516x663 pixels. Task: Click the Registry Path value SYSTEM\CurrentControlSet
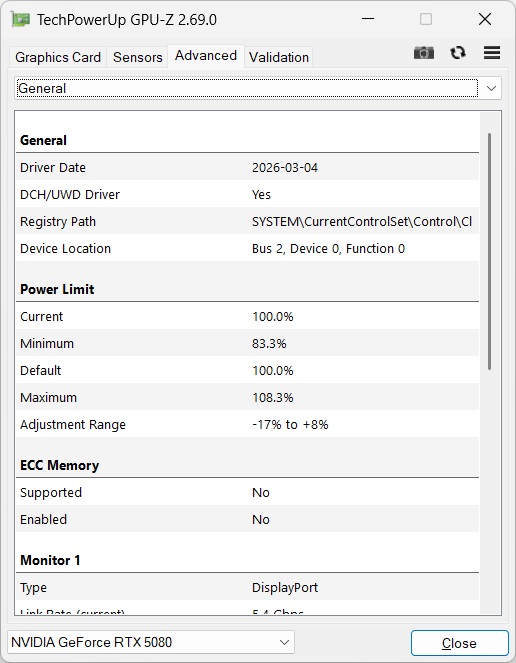362,222
